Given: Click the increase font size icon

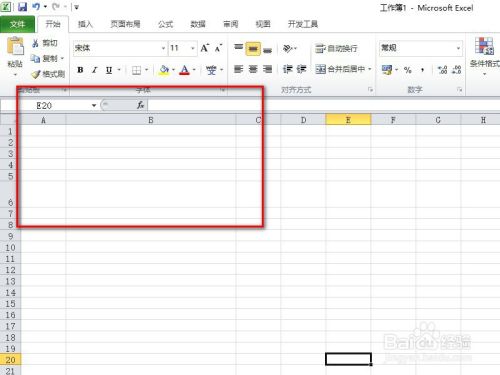Looking at the screenshot, I should [205, 48].
